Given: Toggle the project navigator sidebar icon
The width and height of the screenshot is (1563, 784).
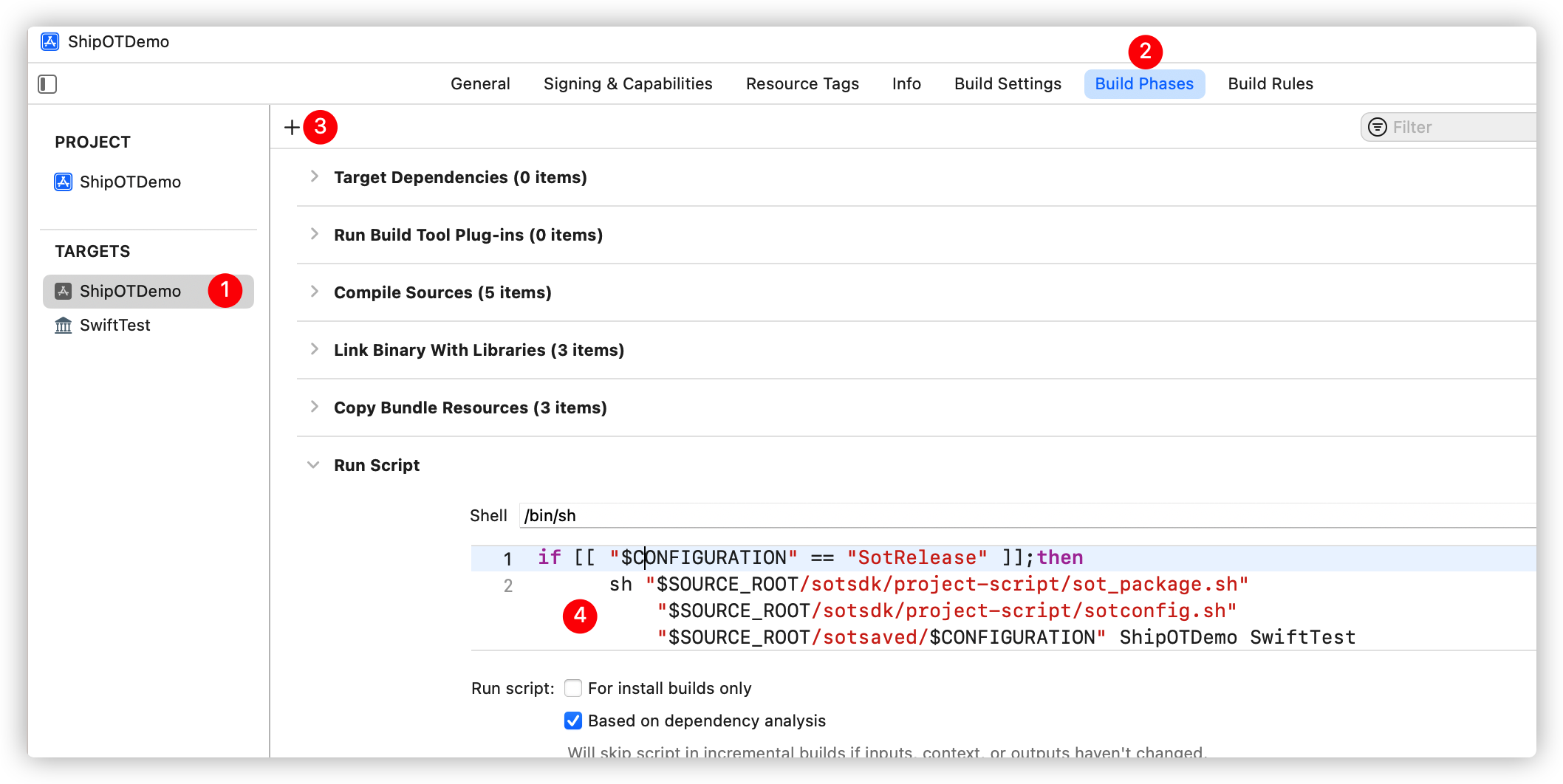Looking at the screenshot, I should coord(47,84).
